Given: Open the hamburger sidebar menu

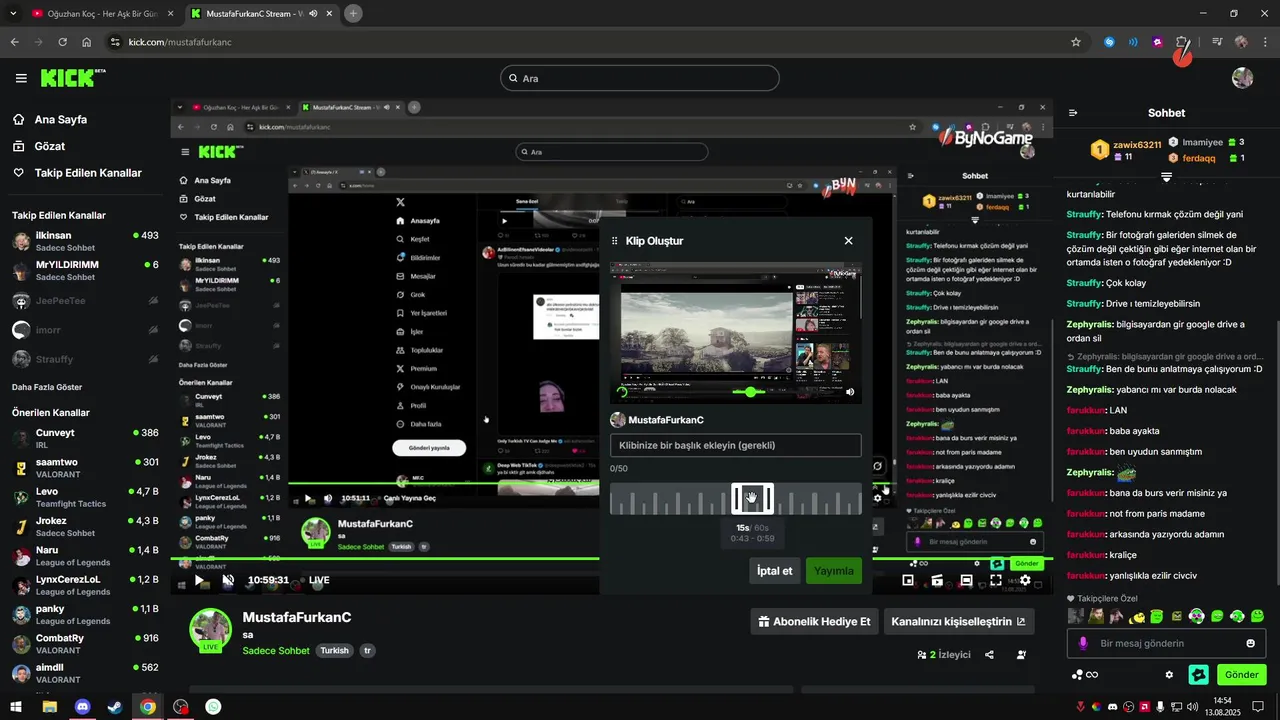Looking at the screenshot, I should pos(21,78).
